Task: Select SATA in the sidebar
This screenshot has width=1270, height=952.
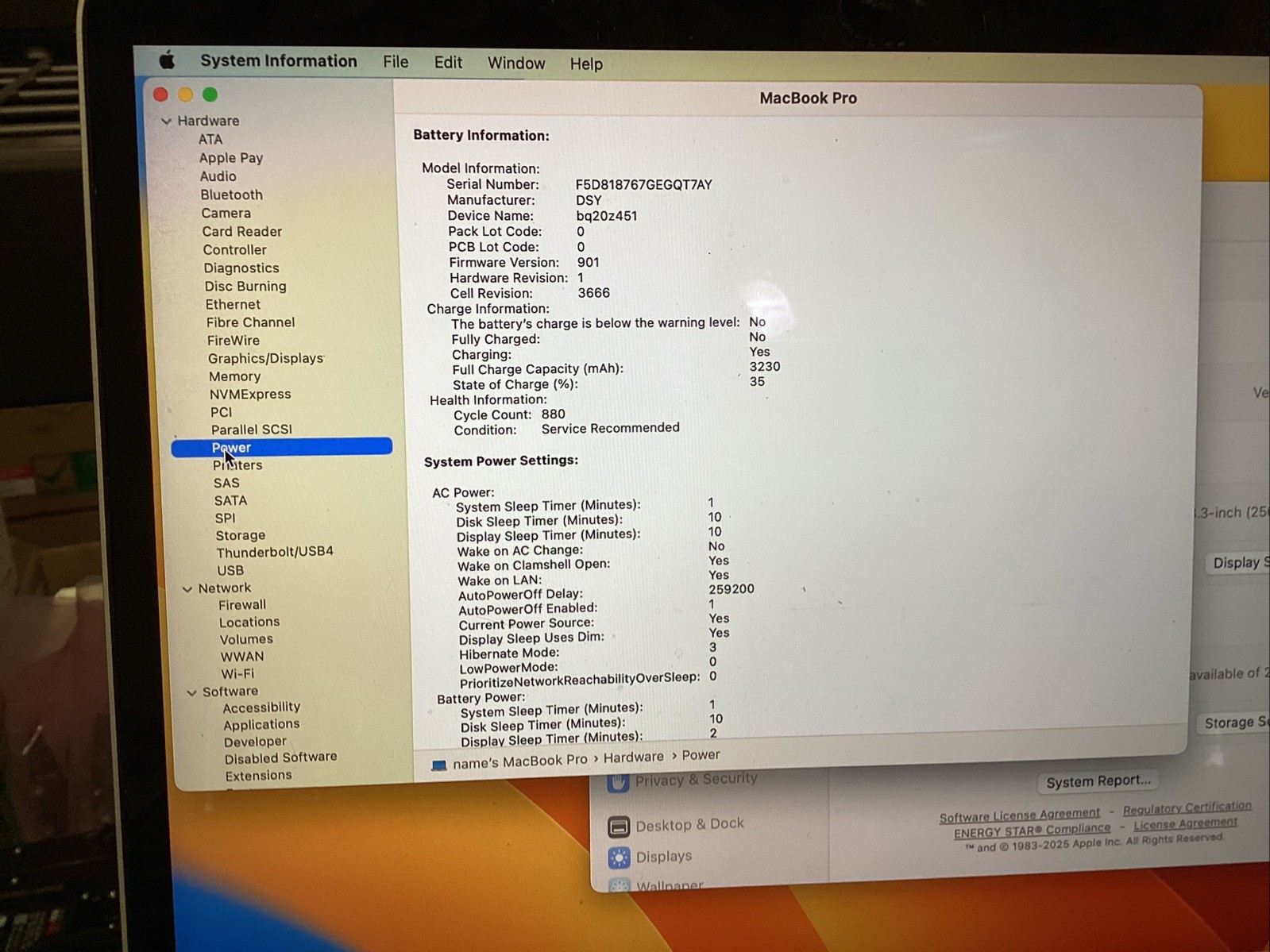Action: (x=230, y=500)
